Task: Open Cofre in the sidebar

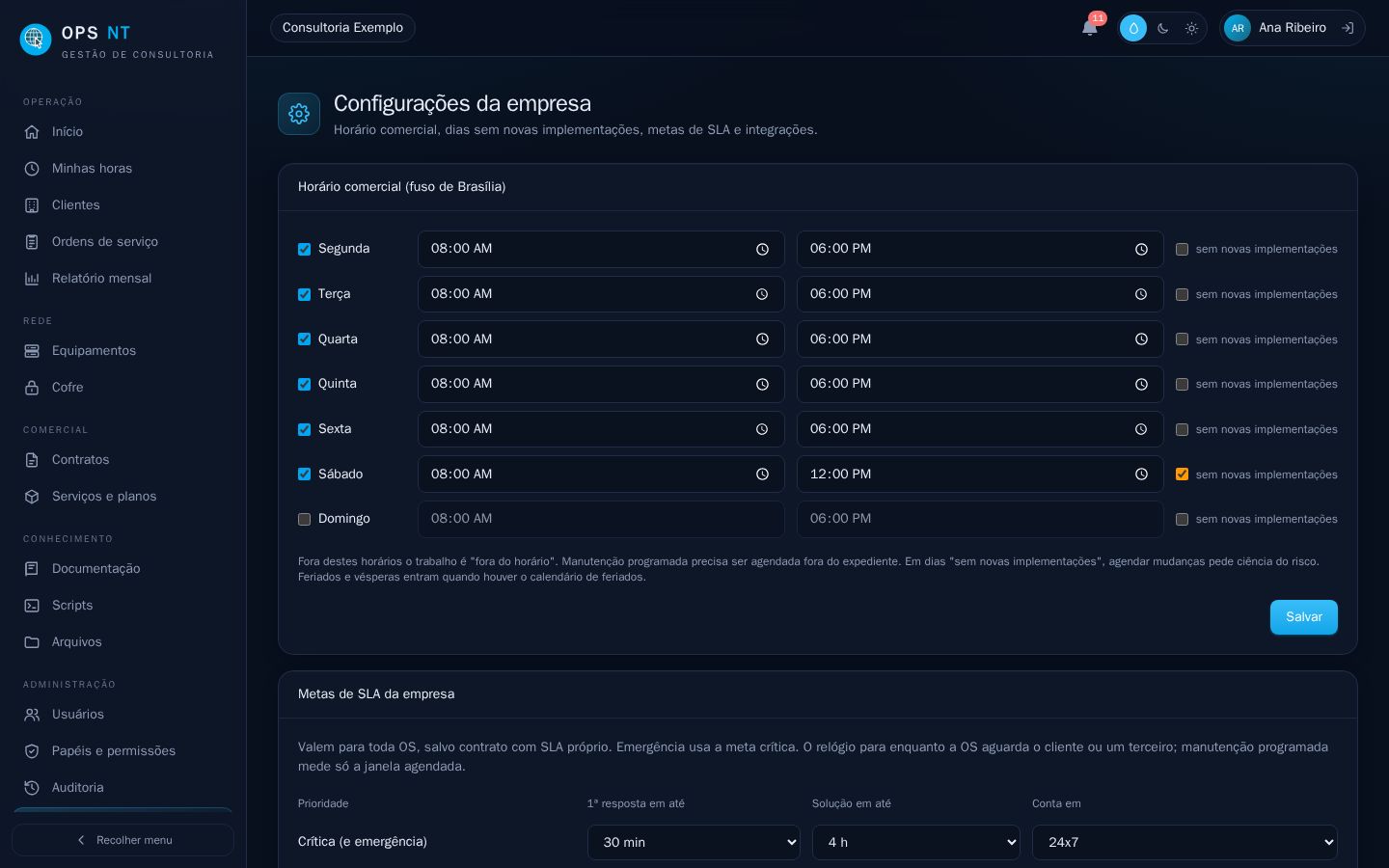Action: tap(123, 388)
